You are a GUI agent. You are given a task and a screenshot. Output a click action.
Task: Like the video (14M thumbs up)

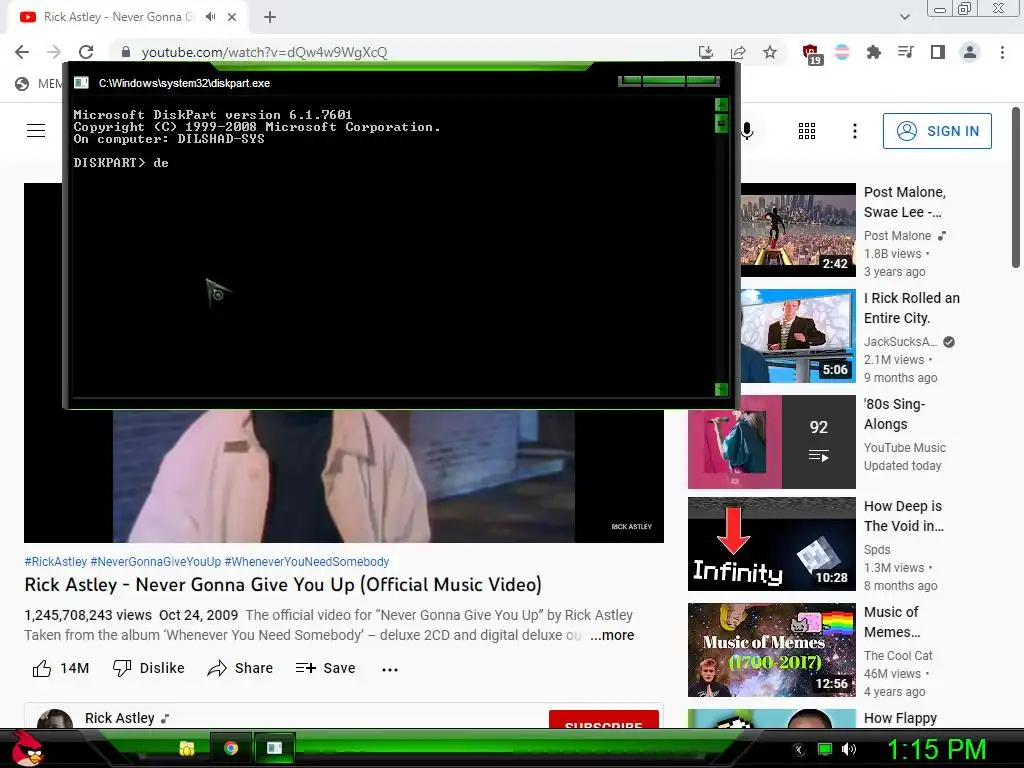tap(61, 668)
